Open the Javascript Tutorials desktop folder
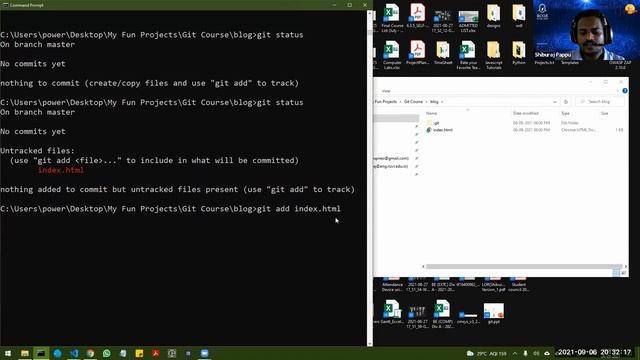The width and height of the screenshot is (640, 360). 493,55
